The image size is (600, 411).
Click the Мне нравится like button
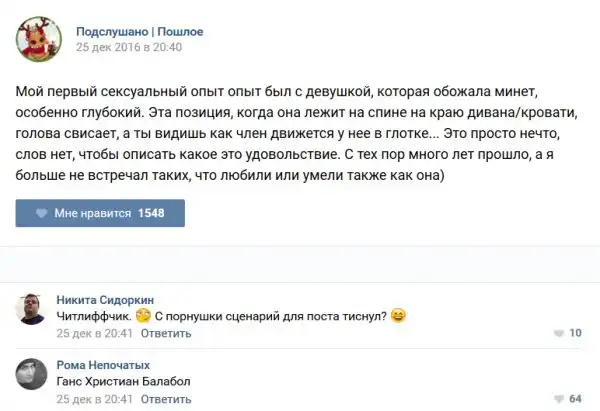click(100, 213)
